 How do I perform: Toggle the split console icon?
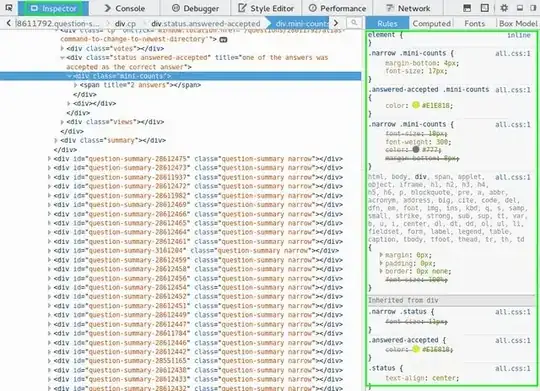(467, 8)
